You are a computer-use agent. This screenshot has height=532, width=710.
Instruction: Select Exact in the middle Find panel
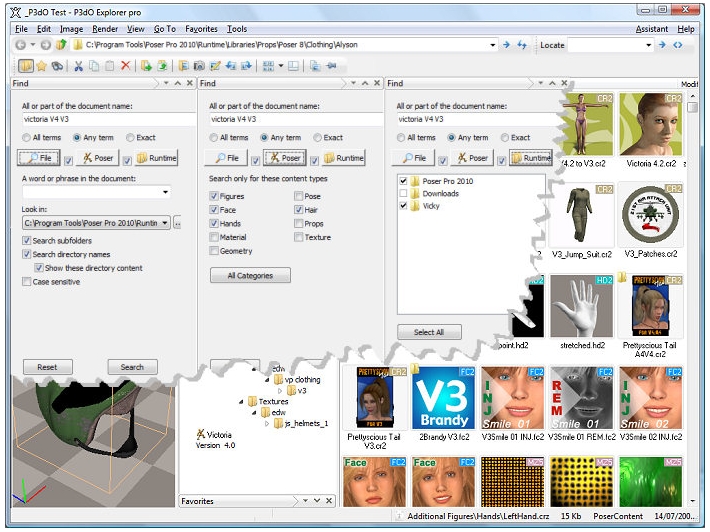(x=317, y=137)
